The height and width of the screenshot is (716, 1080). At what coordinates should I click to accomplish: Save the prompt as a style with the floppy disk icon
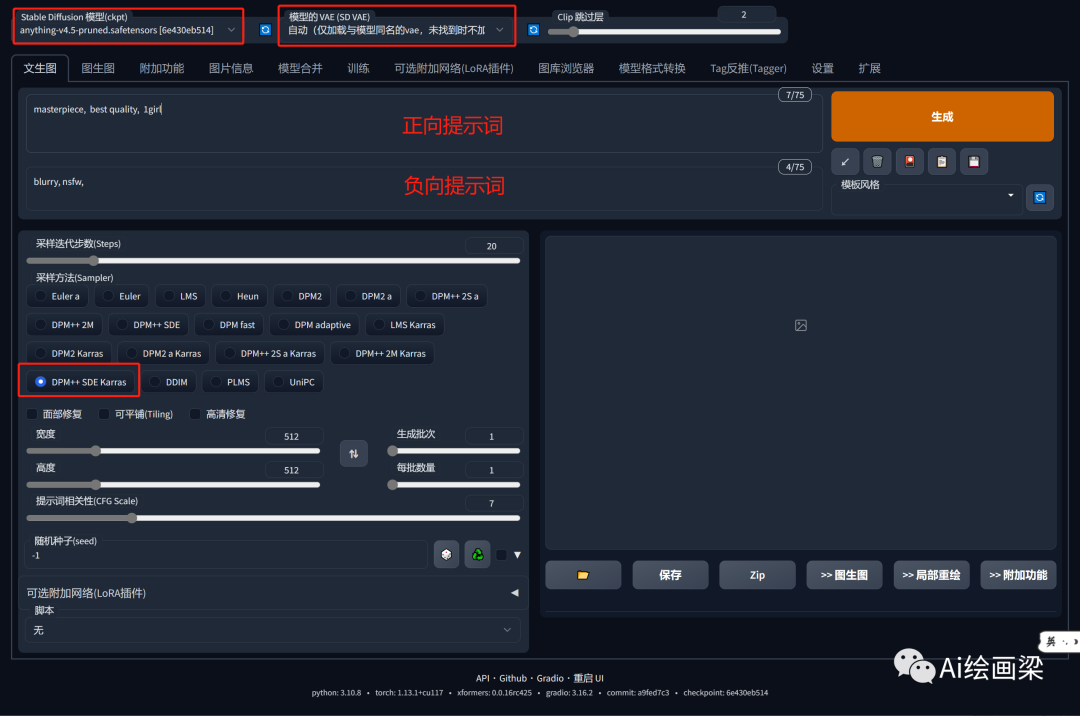[x=974, y=162]
